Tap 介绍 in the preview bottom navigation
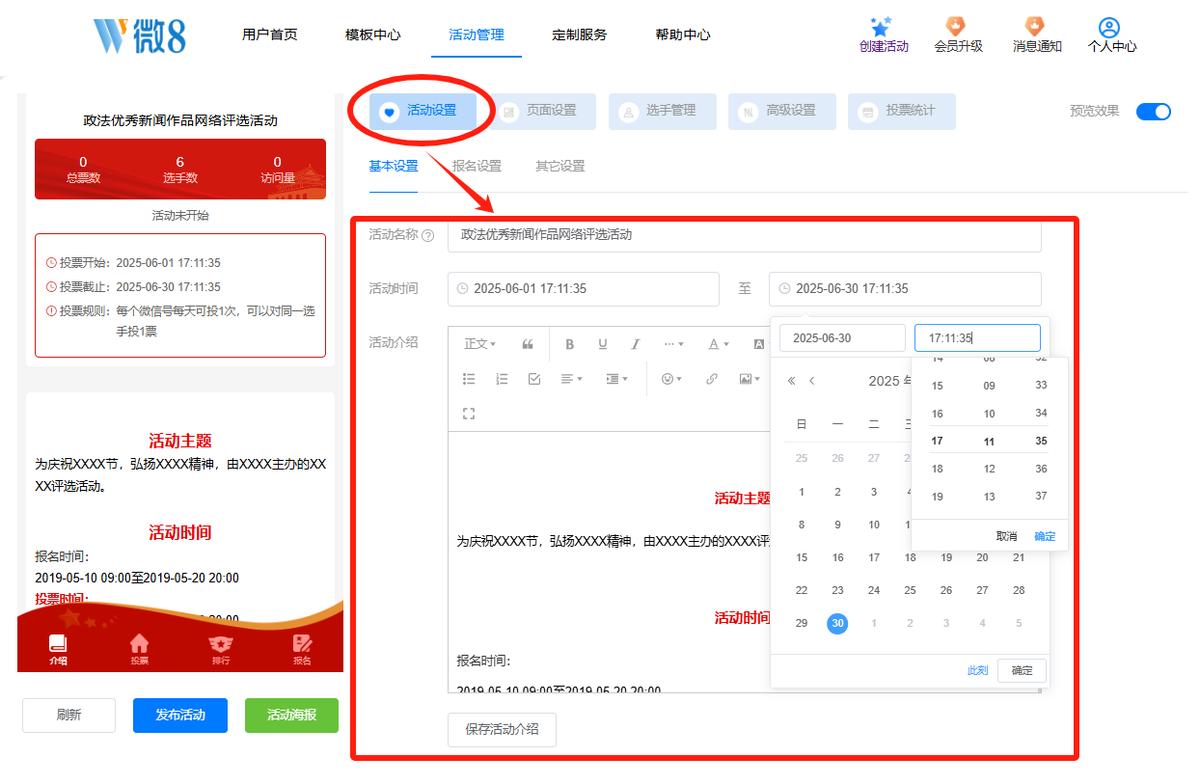Image resolution: width=1200 pixels, height=778 pixels. [58, 649]
